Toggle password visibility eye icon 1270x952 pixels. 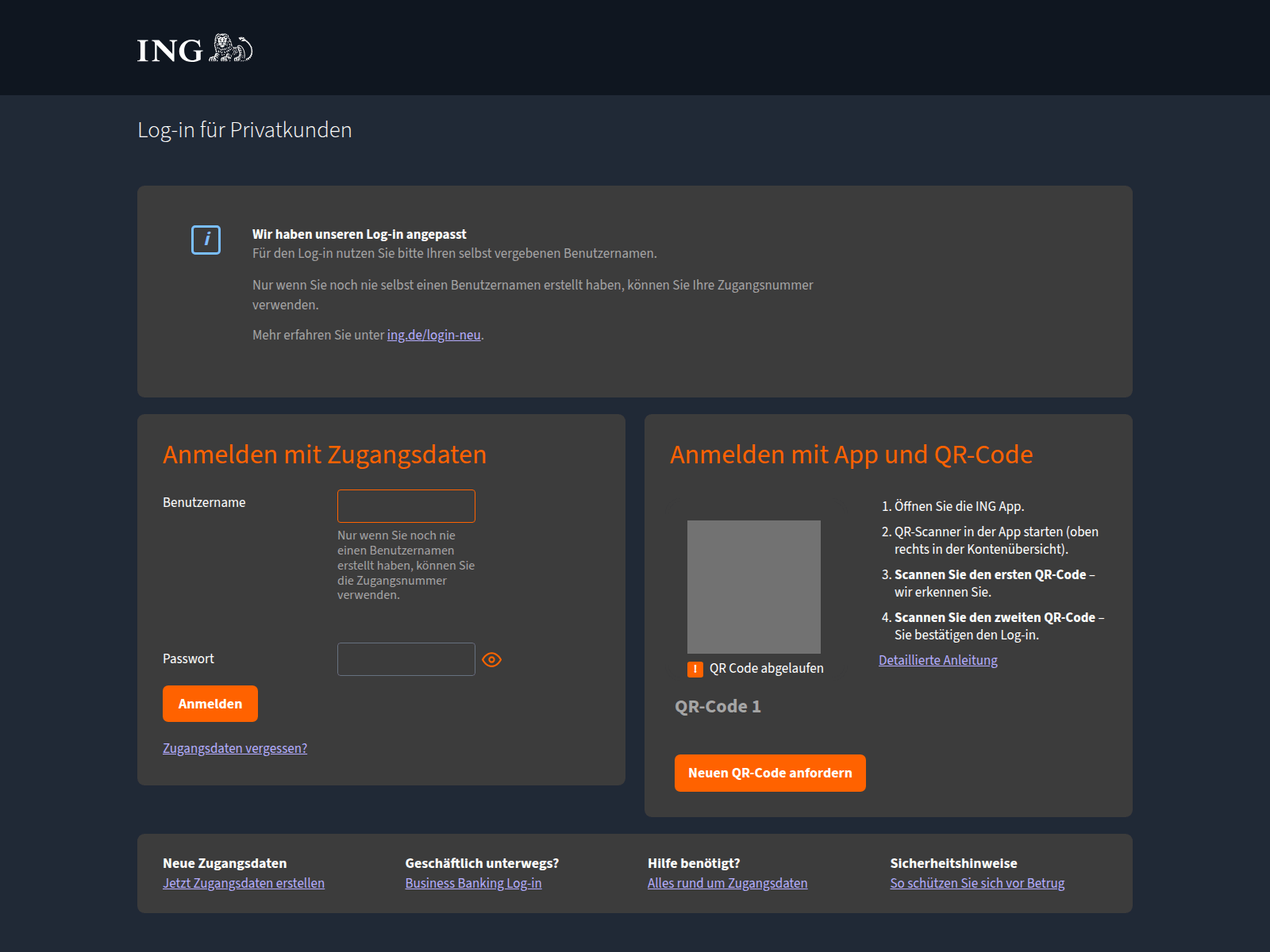491,660
